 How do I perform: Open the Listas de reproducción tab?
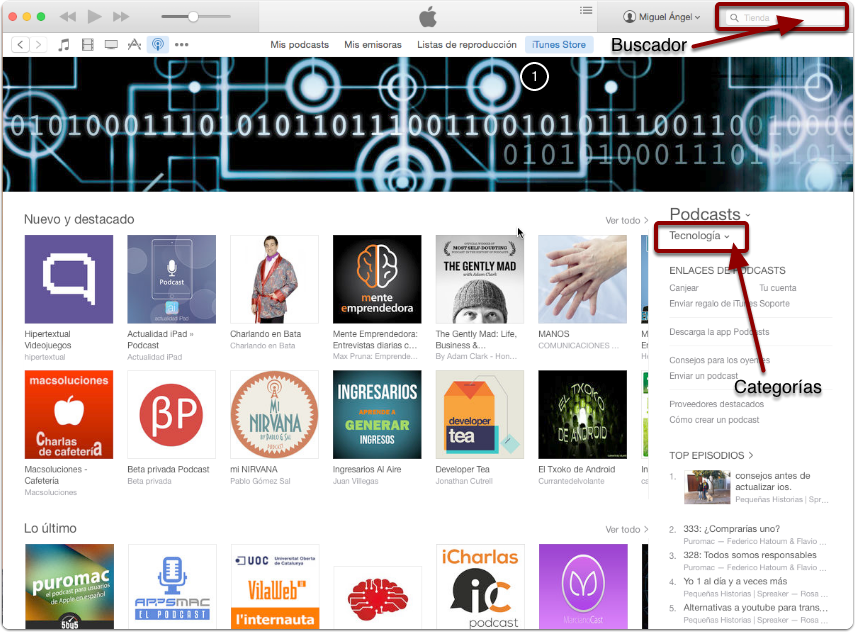(x=467, y=45)
